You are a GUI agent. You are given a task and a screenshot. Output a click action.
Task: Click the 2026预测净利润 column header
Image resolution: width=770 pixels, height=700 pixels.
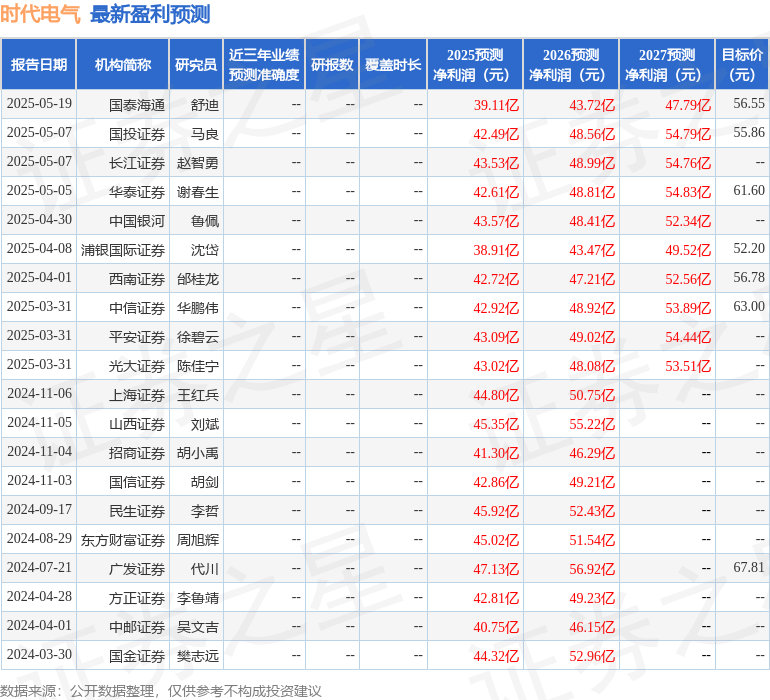click(571, 65)
